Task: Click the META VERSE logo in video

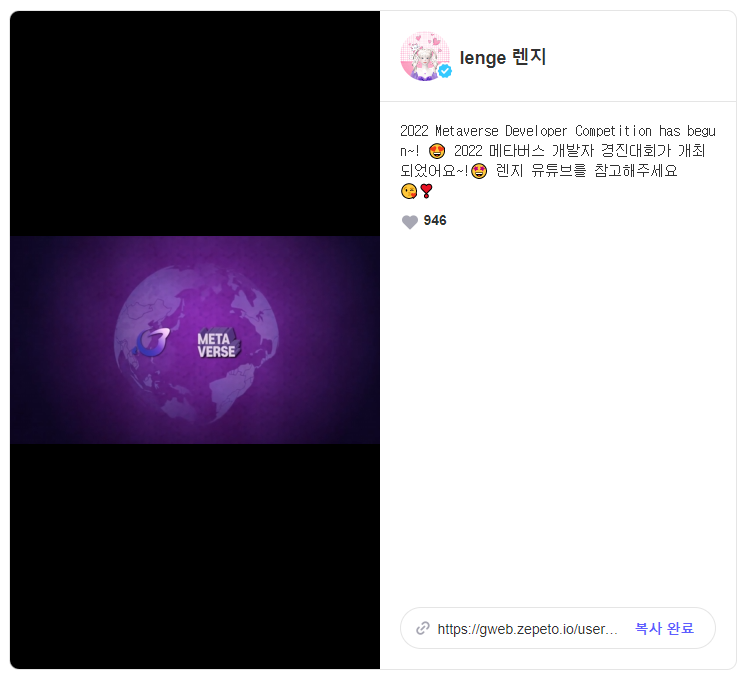Action: [218, 343]
